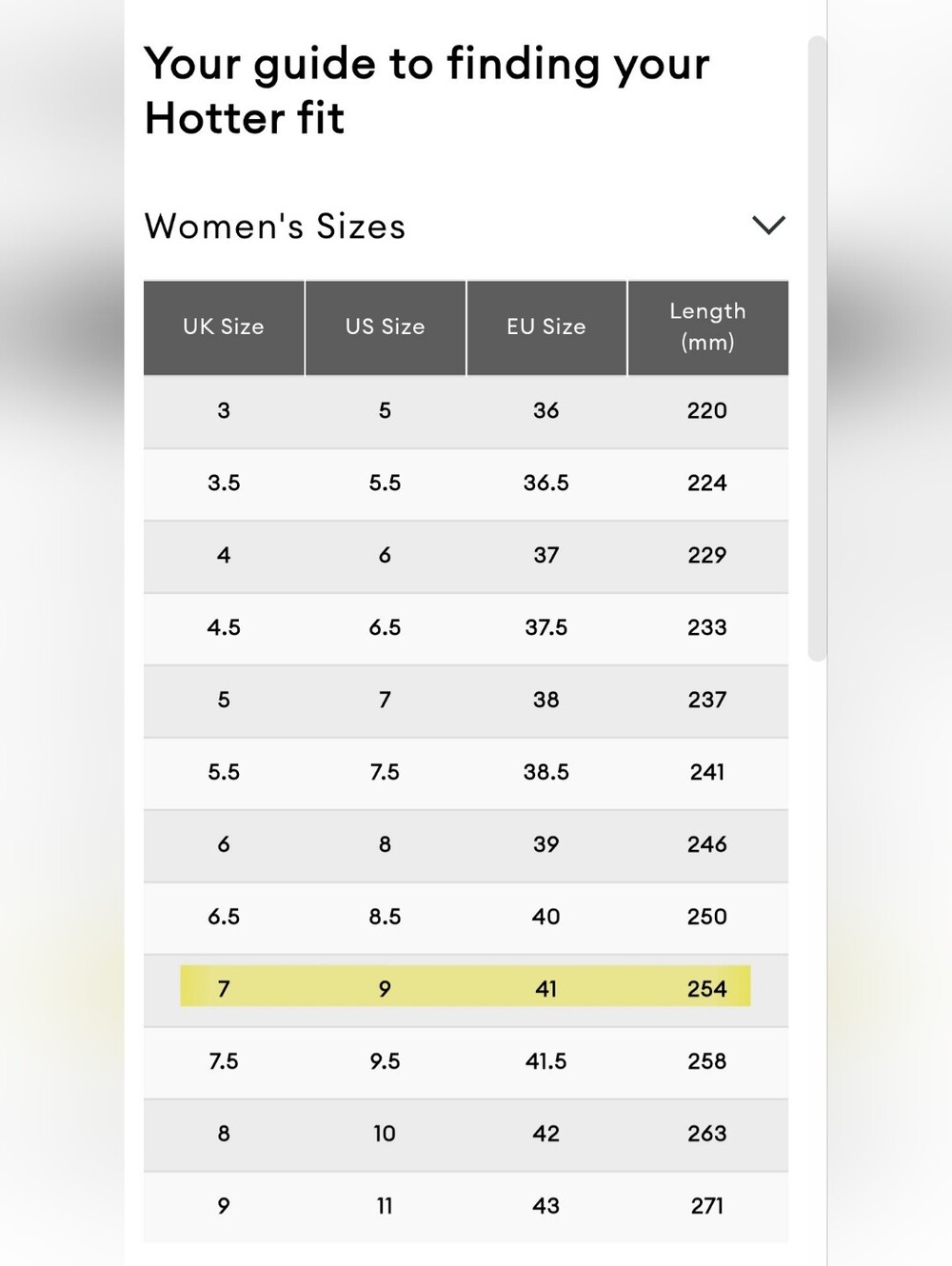Collapse the Women's Sizes section chevron
The image size is (952, 1266).
768,226
